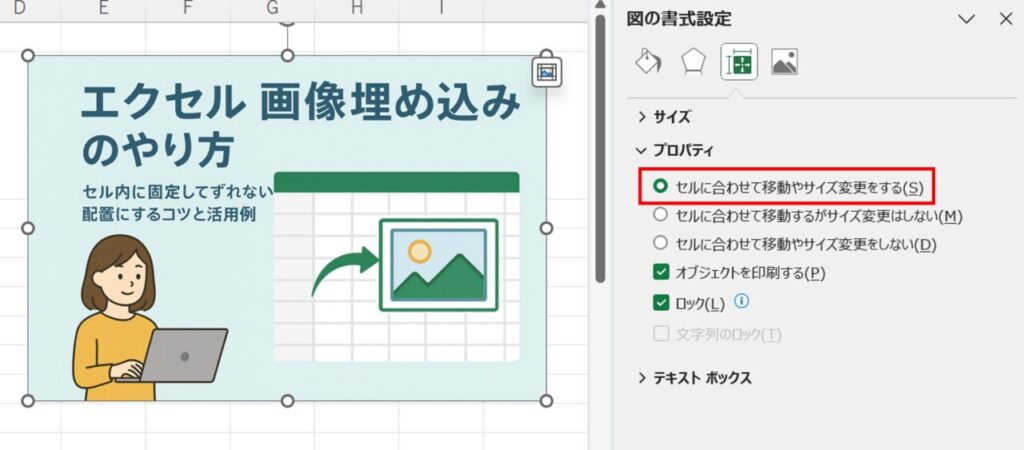
Task: Select セルに合わせて移動するがサイズ変更はしない option
Action: (x=808, y=216)
